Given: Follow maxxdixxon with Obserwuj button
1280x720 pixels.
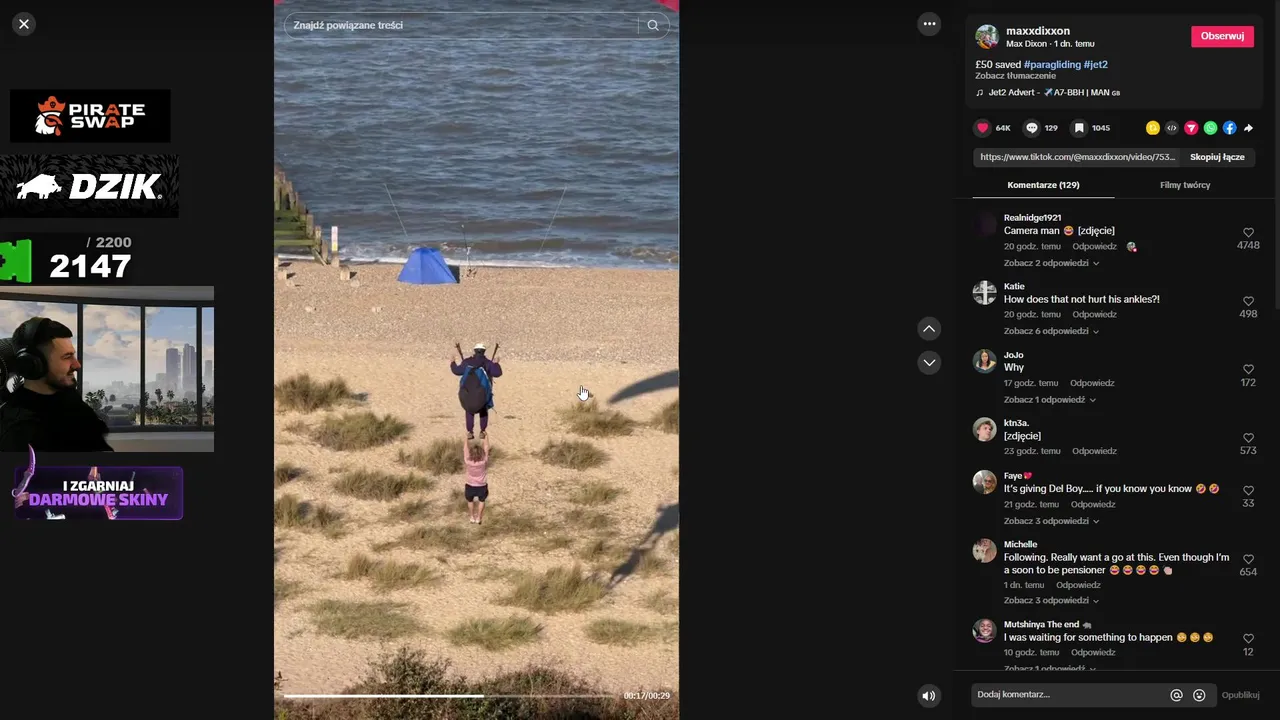Looking at the screenshot, I should [x=1222, y=36].
